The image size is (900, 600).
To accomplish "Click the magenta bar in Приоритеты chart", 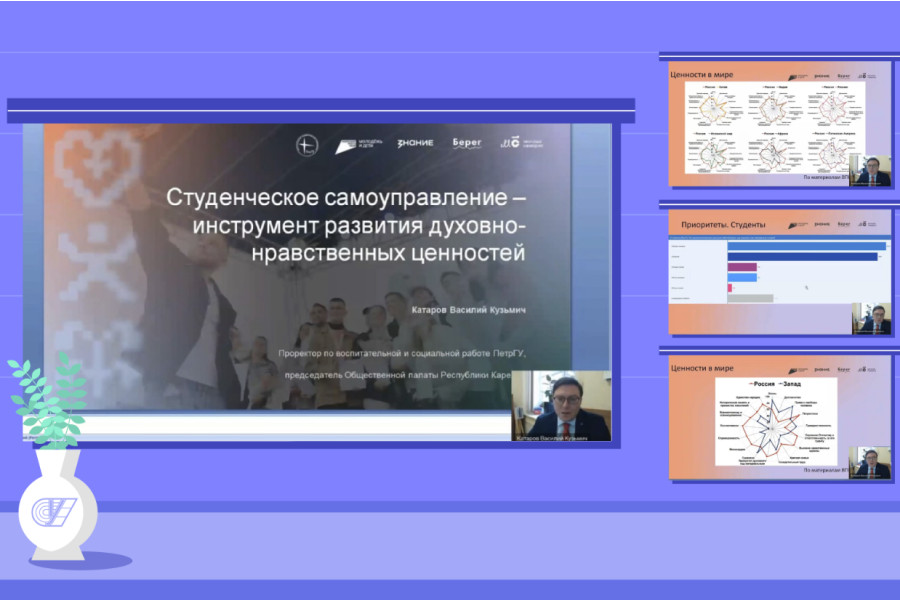I will pyautogui.click(x=742, y=267).
